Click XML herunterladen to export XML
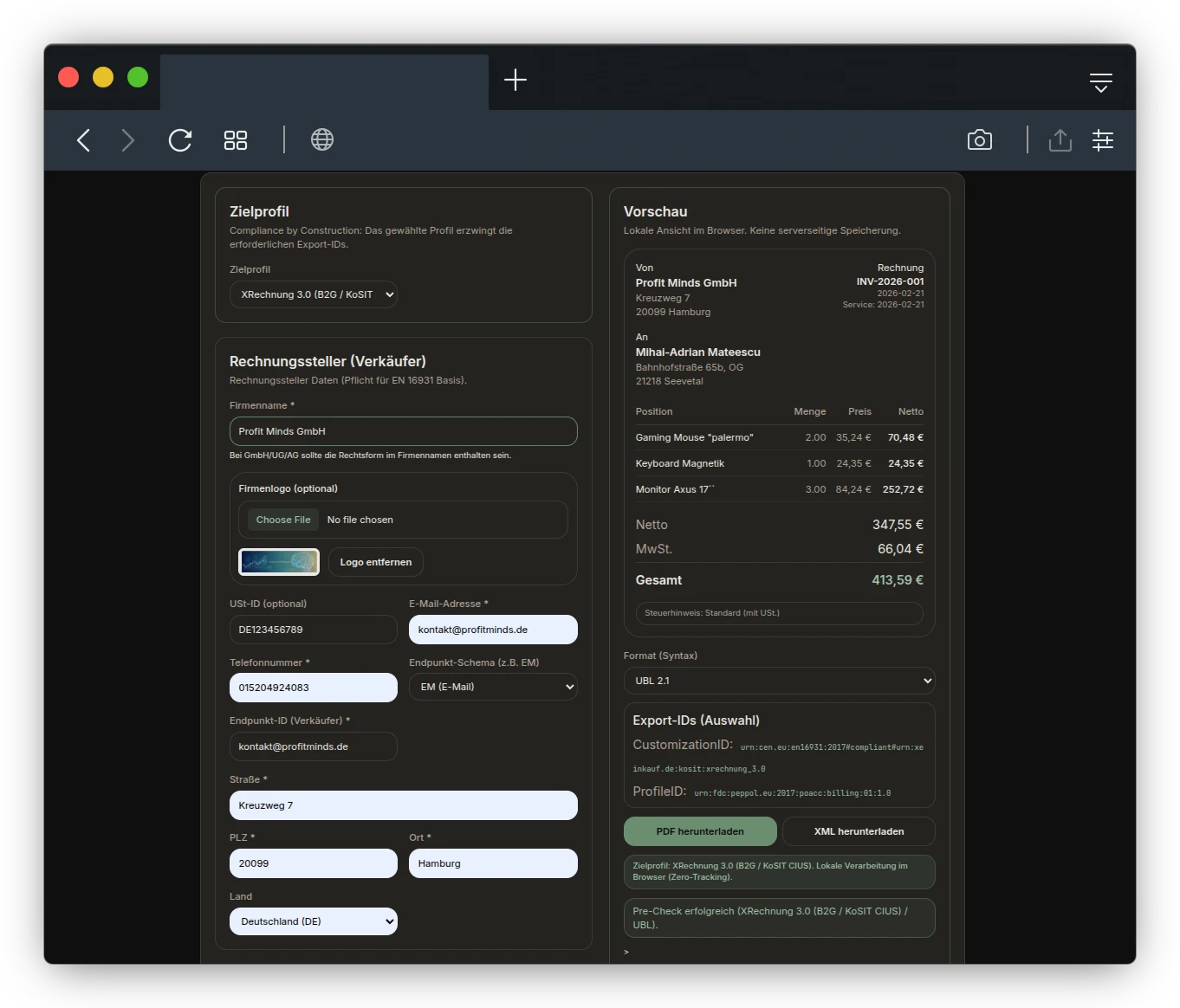This screenshot has width=1180, height=1008. (x=859, y=830)
